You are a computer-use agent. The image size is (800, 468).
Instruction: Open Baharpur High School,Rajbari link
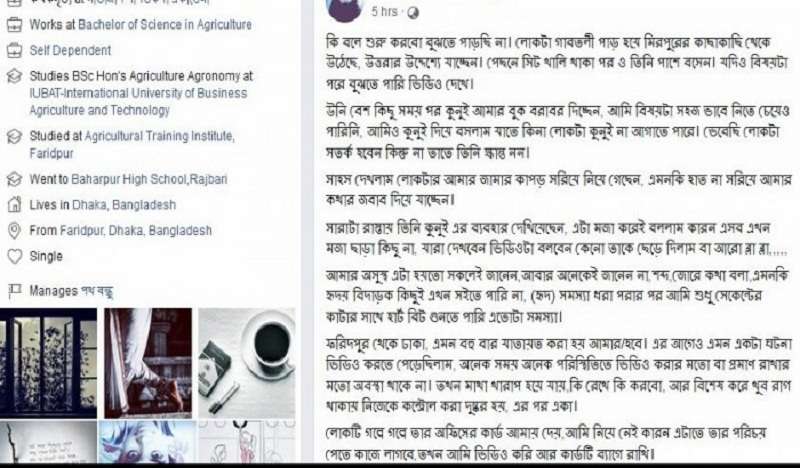pyautogui.click(x=149, y=179)
